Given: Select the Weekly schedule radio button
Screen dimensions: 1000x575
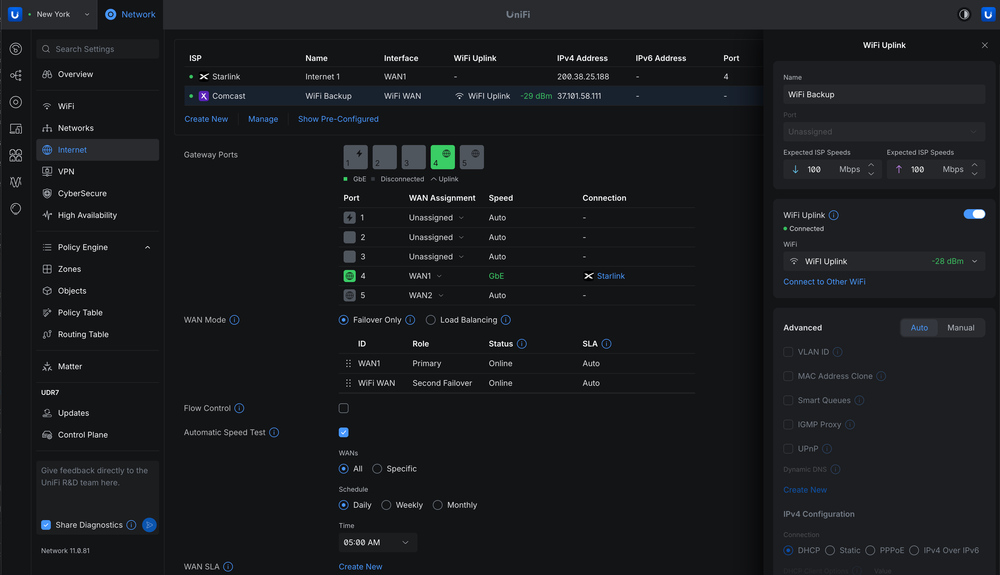Looking at the screenshot, I should [386, 505].
